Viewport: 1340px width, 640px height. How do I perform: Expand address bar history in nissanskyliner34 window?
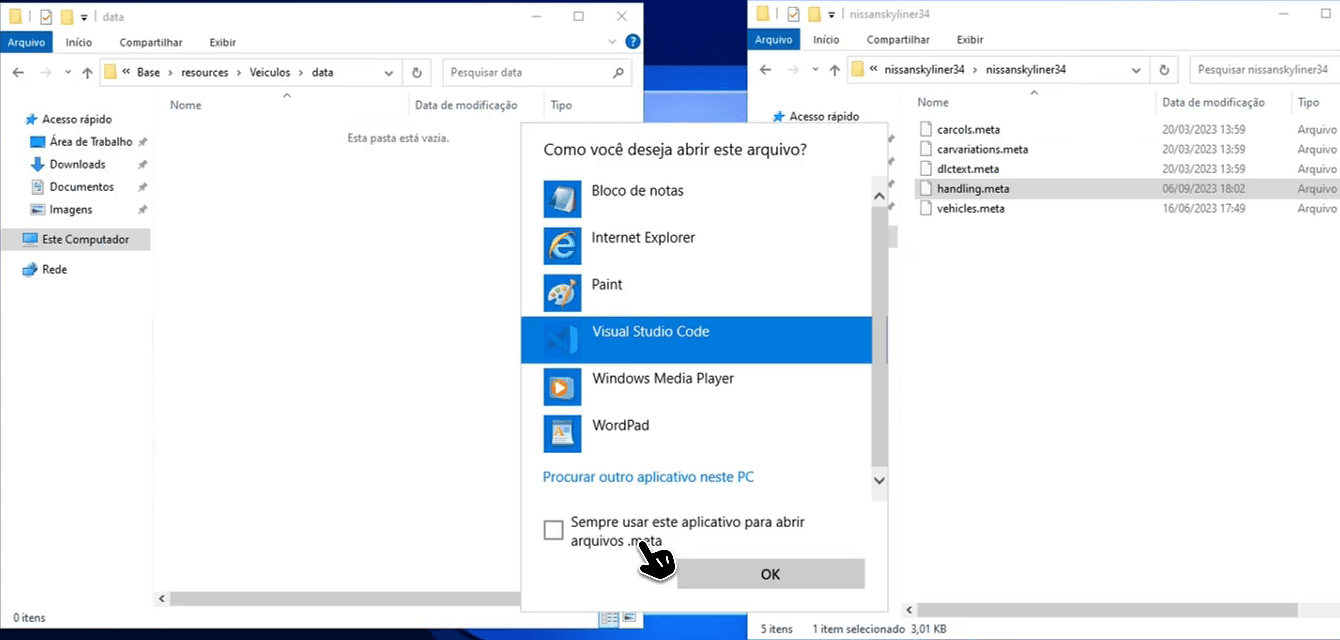tap(1137, 70)
